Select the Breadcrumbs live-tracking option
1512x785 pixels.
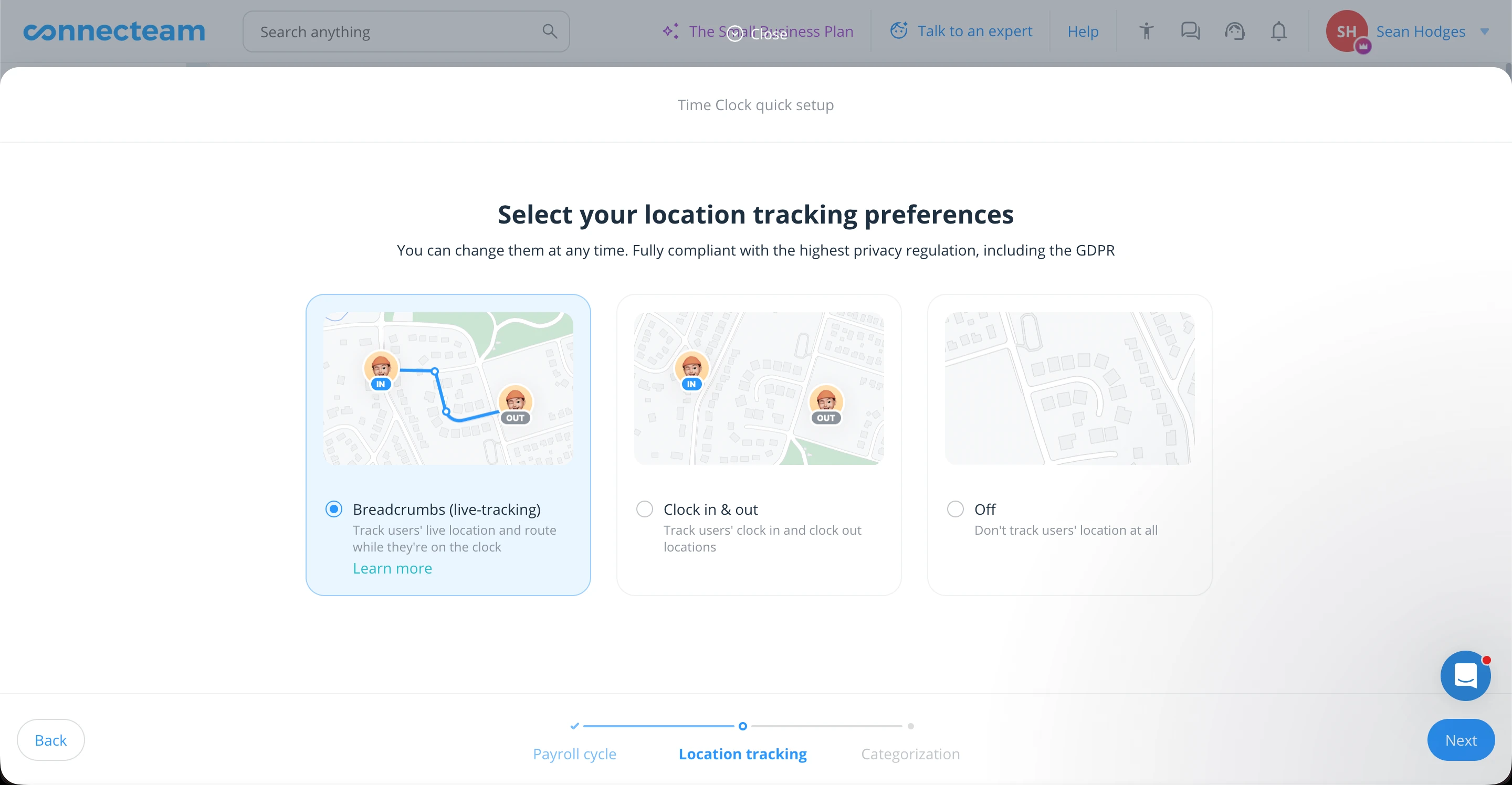coord(333,508)
